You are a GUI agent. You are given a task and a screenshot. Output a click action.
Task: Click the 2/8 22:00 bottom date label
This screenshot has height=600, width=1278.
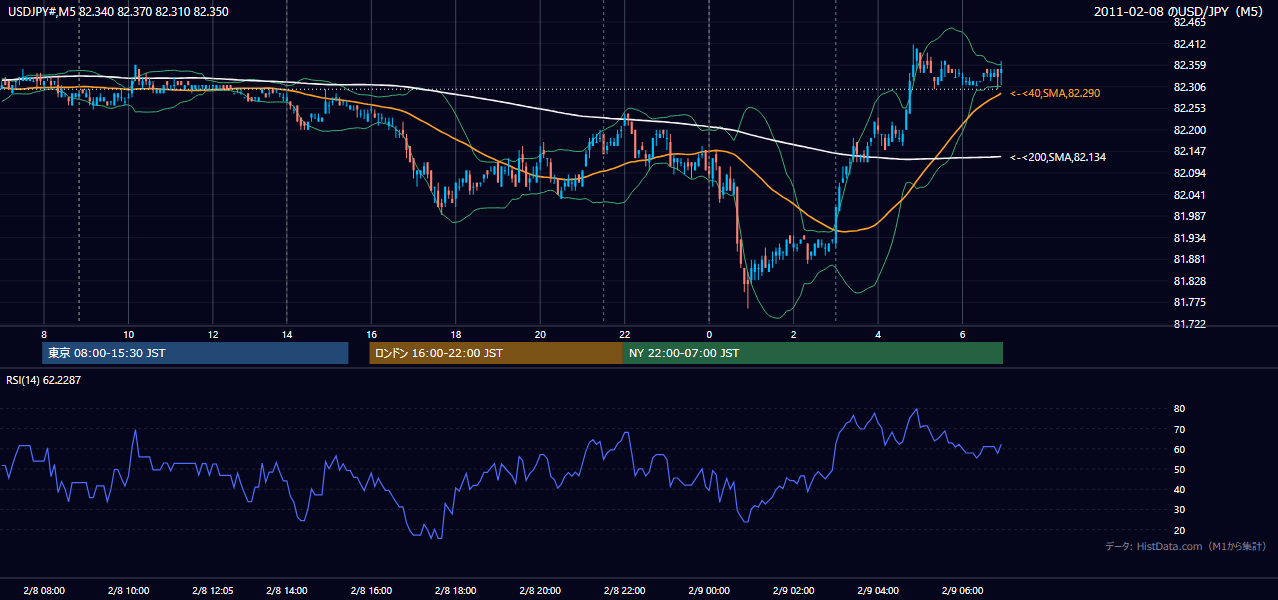624,590
